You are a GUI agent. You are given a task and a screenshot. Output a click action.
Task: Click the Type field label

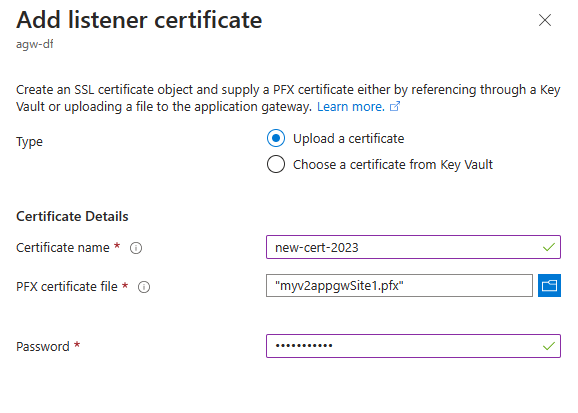(29, 142)
